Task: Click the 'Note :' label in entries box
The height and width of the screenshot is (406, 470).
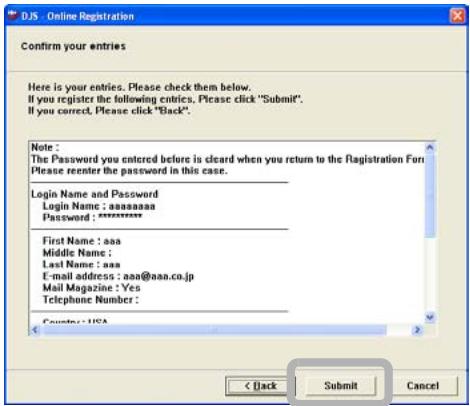Action: click(x=45, y=147)
